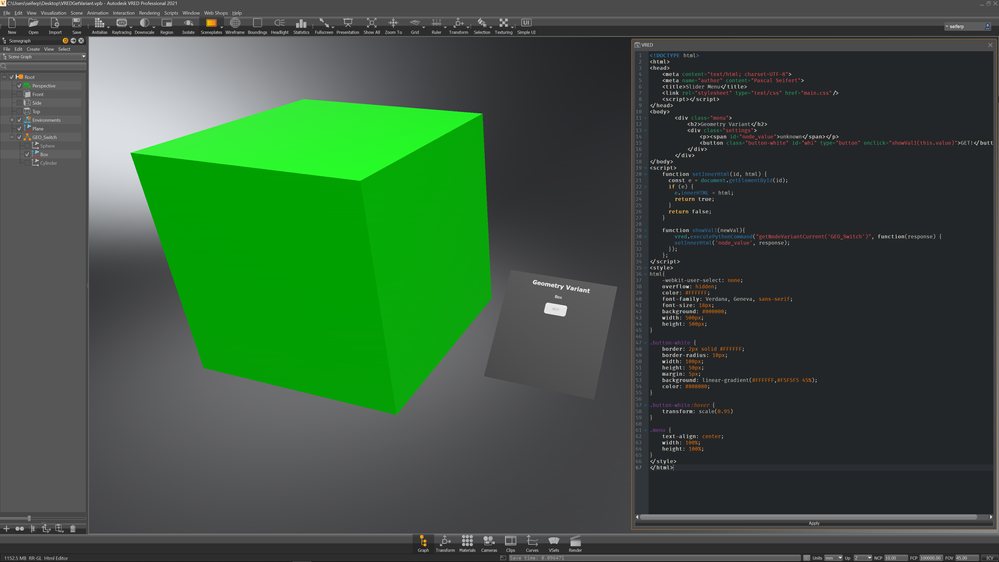Toggle the Grid toolbar icon
This screenshot has height=562, width=999.
[x=415, y=24]
